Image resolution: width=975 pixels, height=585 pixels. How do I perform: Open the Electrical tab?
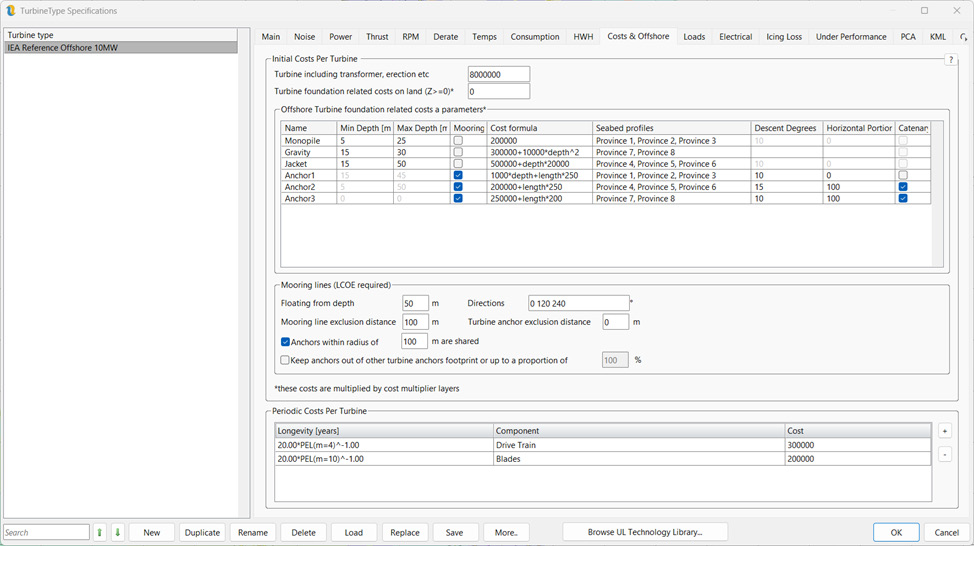pos(735,36)
